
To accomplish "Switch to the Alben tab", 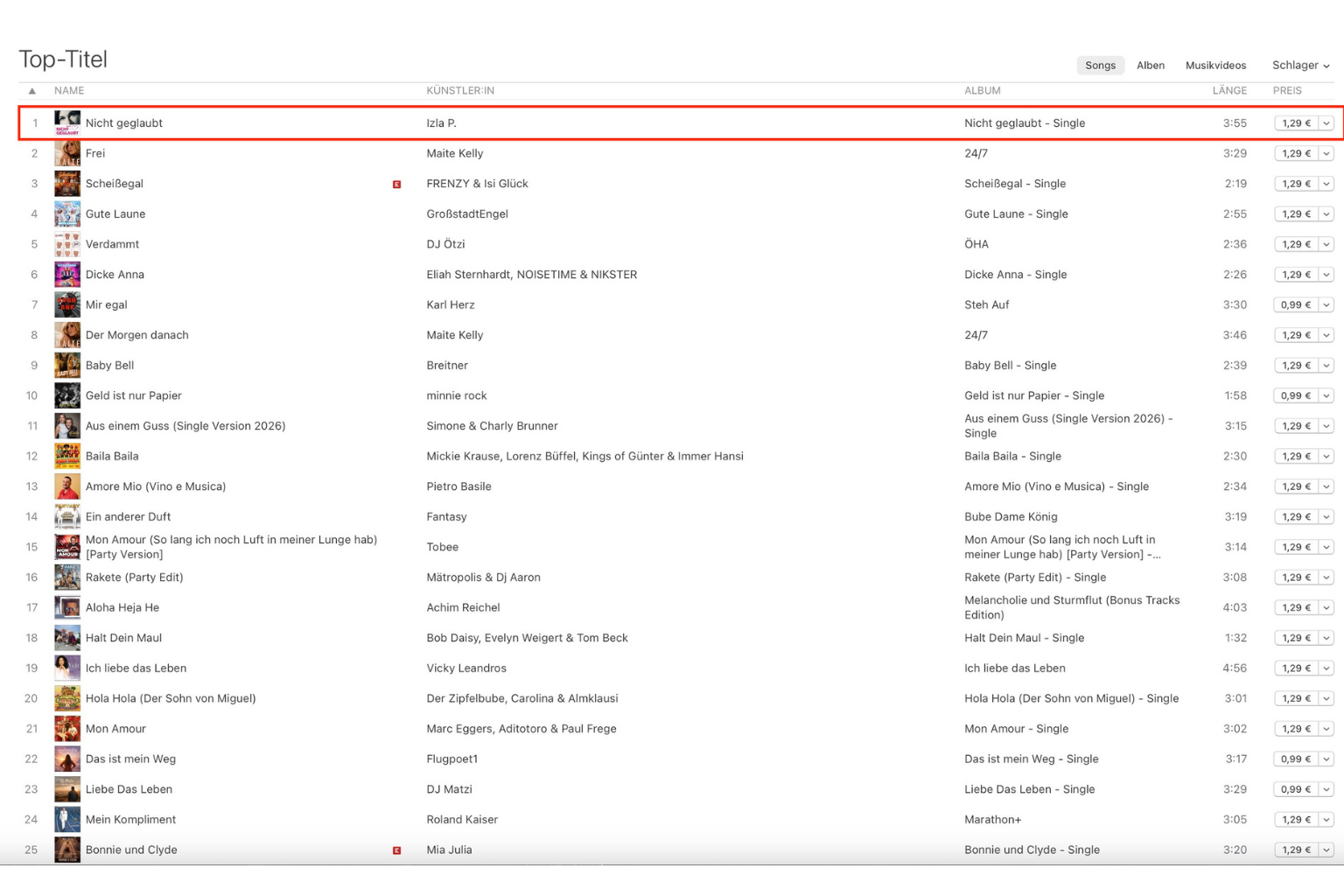I will pos(1150,66).
